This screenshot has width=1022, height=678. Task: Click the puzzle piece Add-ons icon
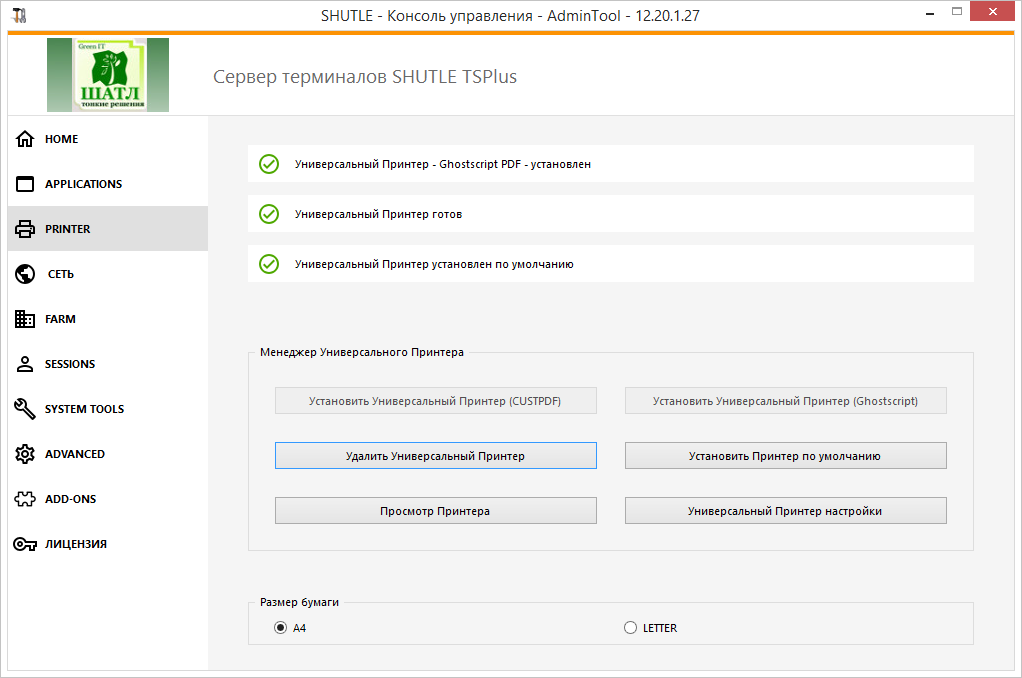click(x=25, y=499)
